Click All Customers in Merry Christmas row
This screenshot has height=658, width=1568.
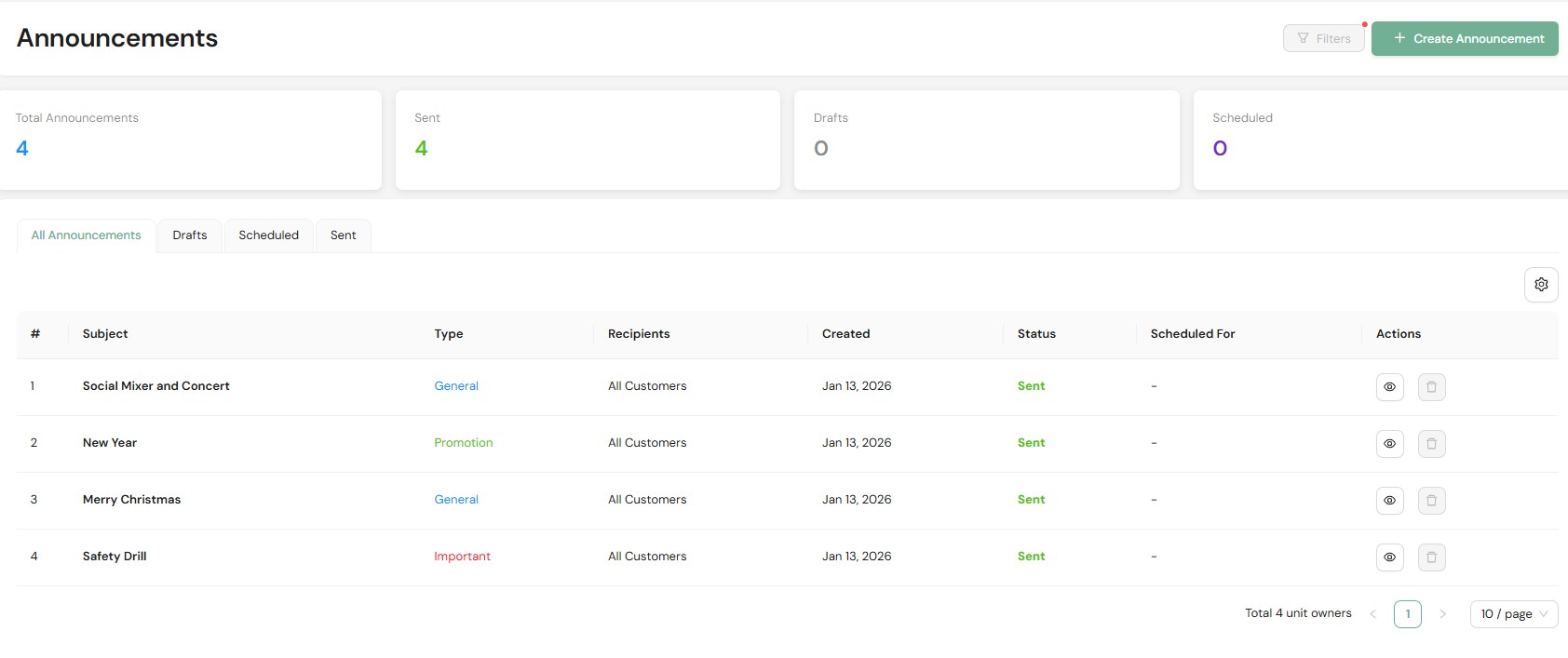click(x=647, y=500)
